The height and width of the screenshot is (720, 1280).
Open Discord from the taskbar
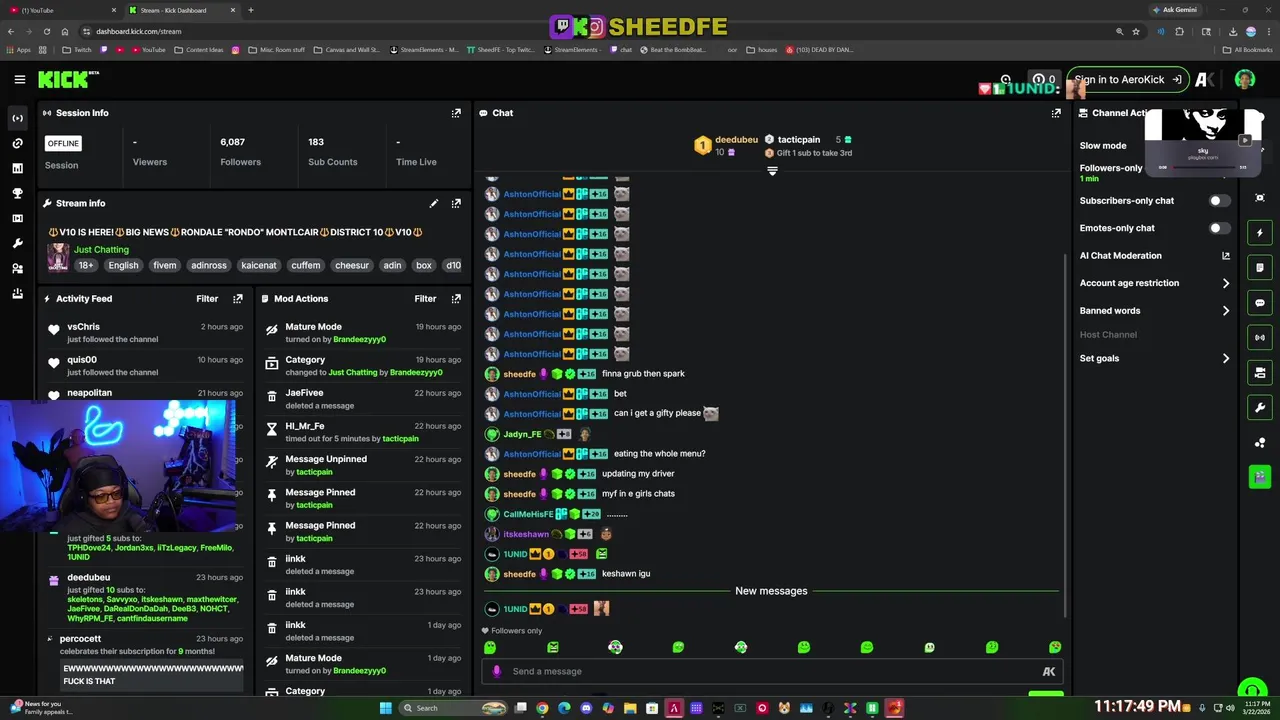tap(586, 708)
